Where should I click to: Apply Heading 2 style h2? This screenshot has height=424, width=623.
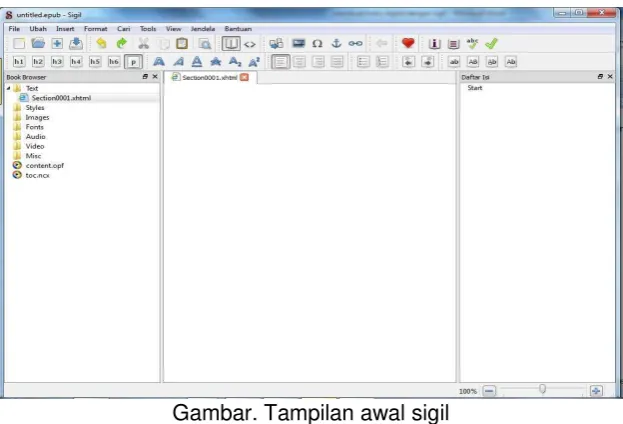38,62
